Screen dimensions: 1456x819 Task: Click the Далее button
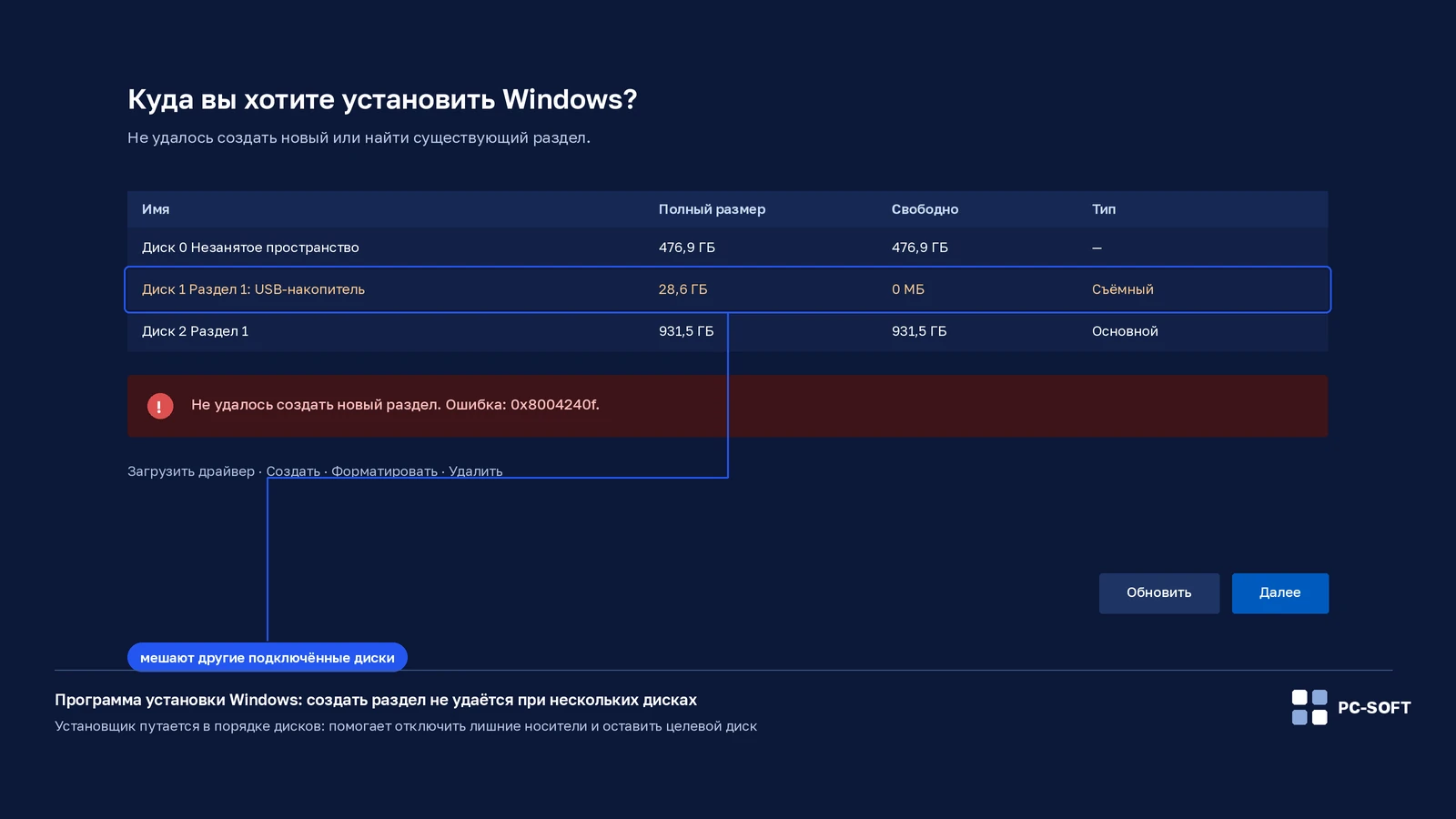[x=1280, y=593]
